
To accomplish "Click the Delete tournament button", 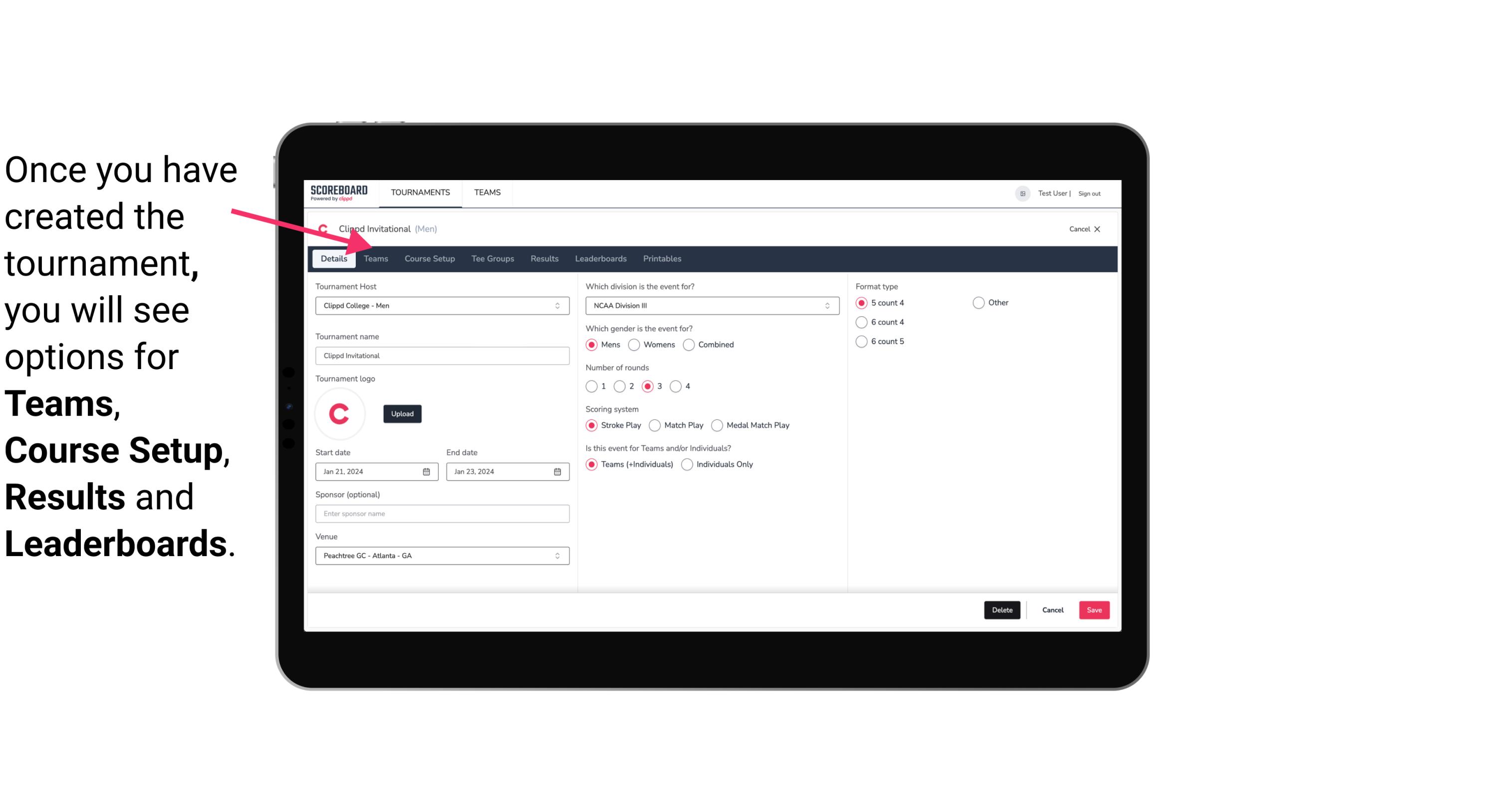I will click(1001, 609).
